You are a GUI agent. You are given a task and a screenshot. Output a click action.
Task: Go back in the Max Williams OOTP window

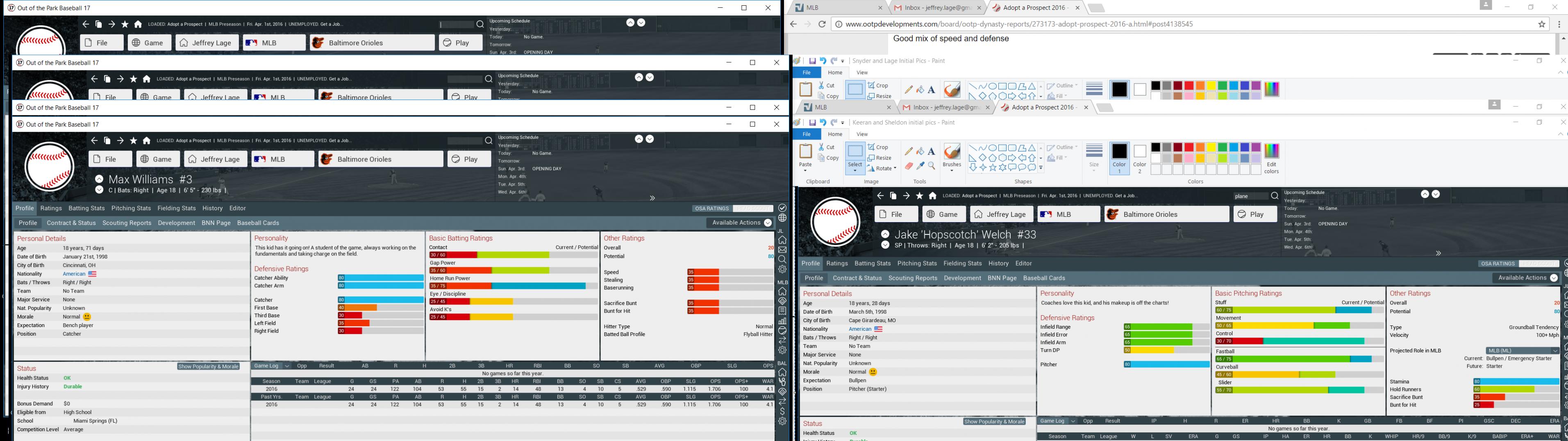point(94,141)
